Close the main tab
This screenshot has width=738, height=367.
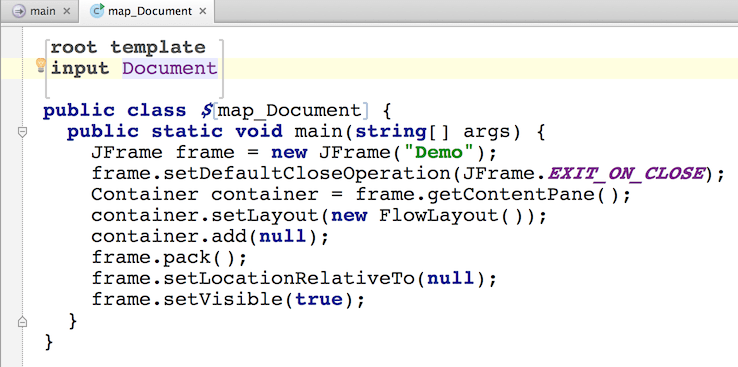66,11
